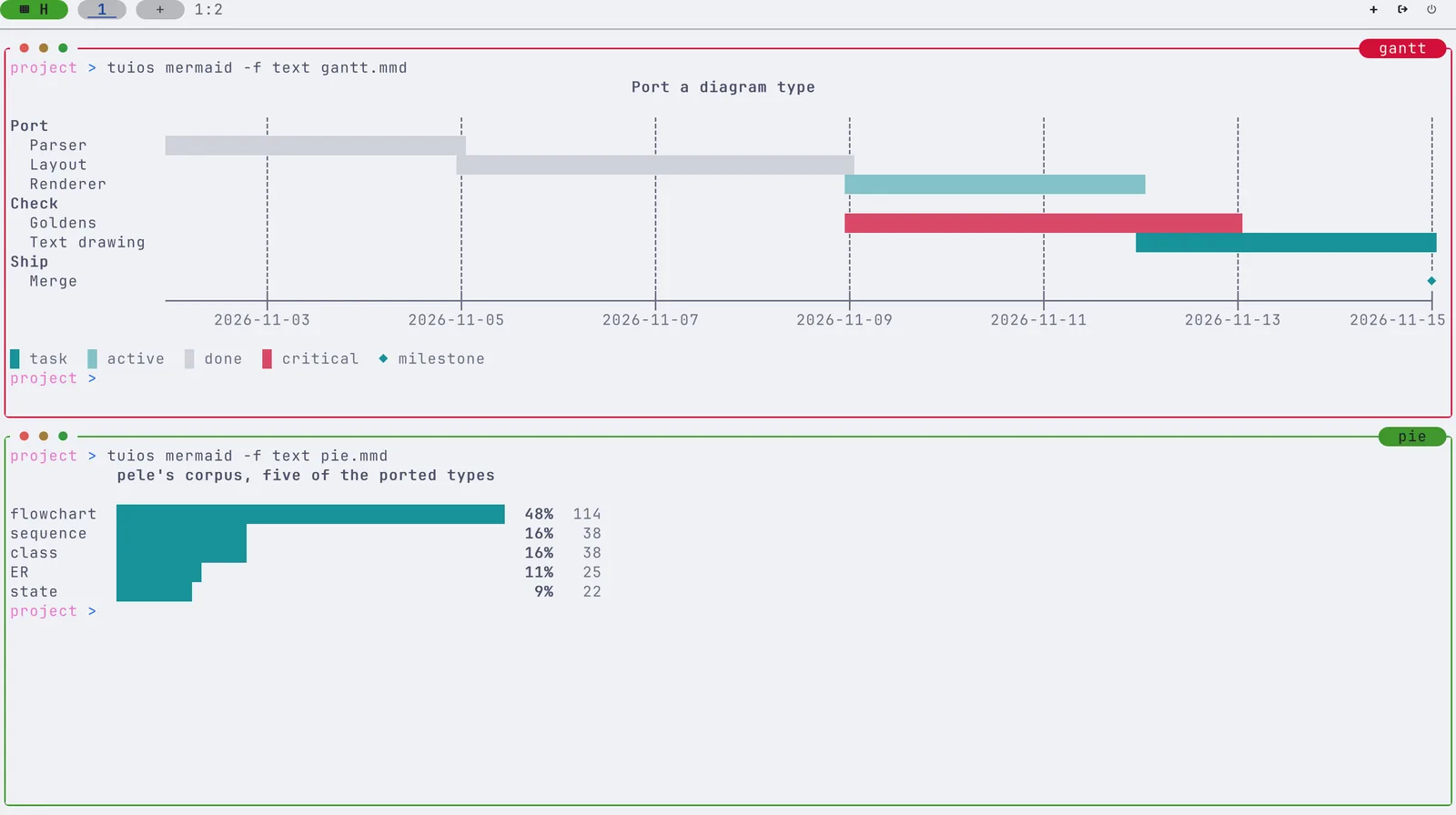Click the yellow dot of gantt window
This screenshot has height=815, width=1456.
44,48
